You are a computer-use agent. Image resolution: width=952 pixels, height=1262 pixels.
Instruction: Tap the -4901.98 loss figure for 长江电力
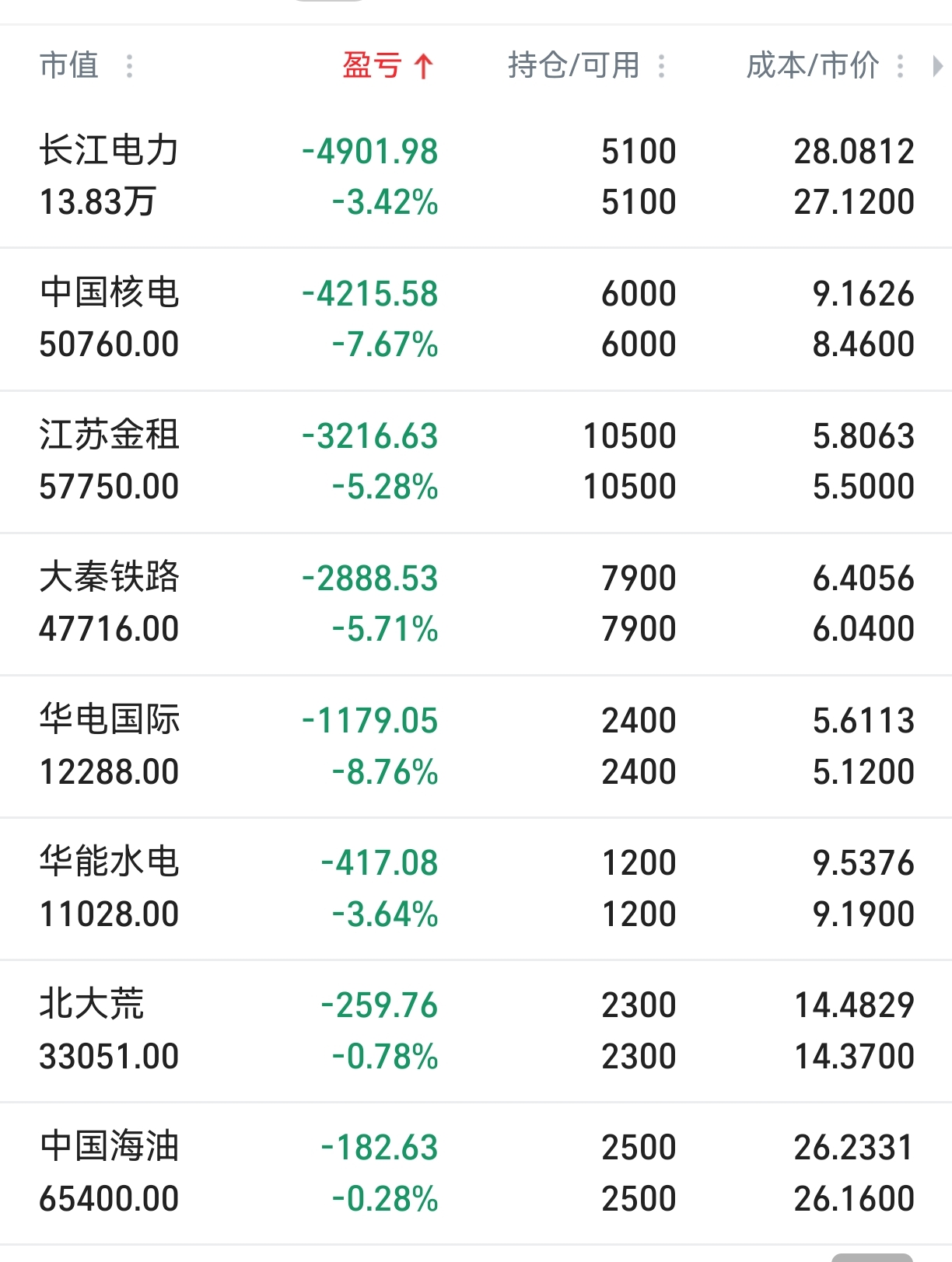(x=370, y=152)
